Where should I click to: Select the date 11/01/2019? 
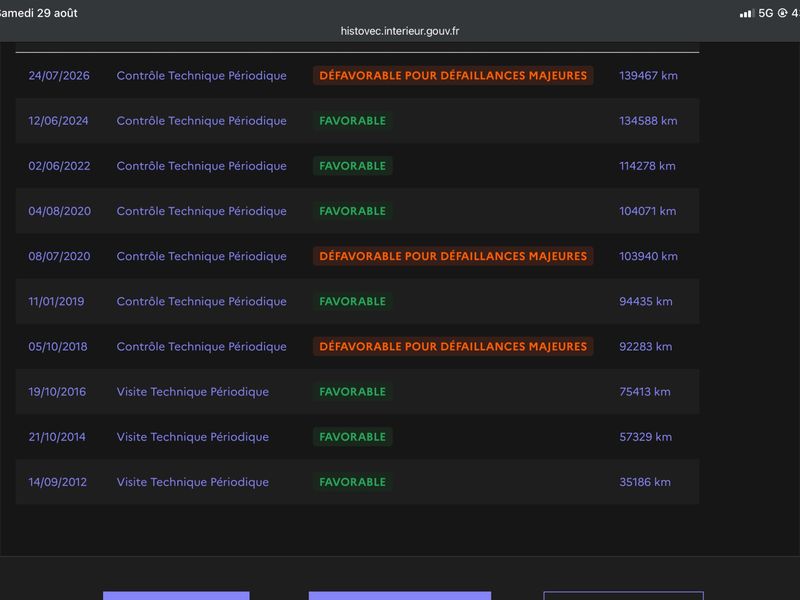point(56,302)
